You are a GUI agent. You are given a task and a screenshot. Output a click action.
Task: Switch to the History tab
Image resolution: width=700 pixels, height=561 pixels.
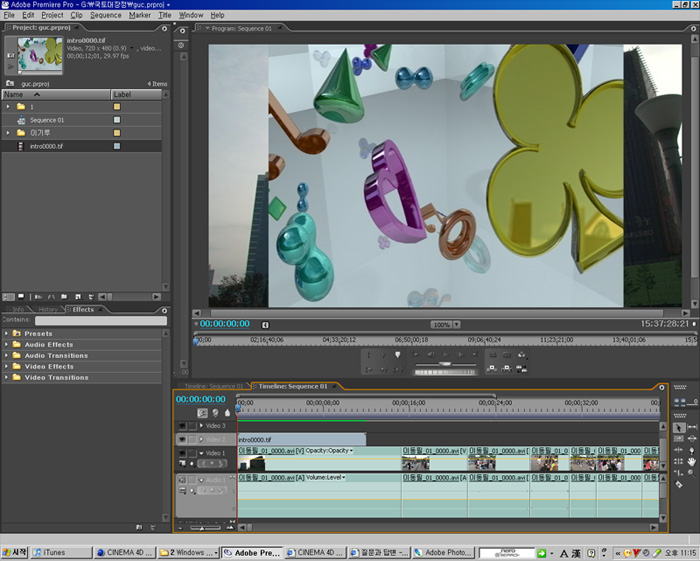[x=48, y=309]
